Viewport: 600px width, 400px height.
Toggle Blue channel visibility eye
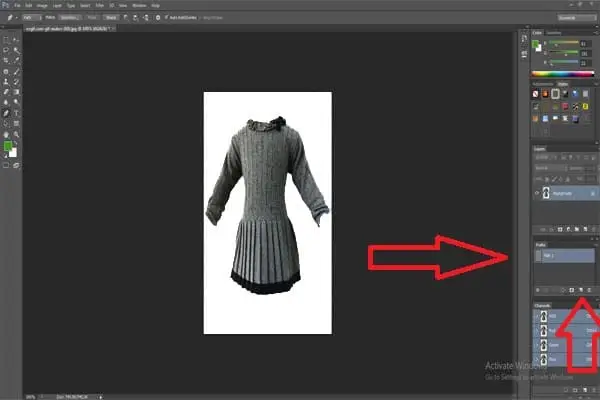click(536, 359)
